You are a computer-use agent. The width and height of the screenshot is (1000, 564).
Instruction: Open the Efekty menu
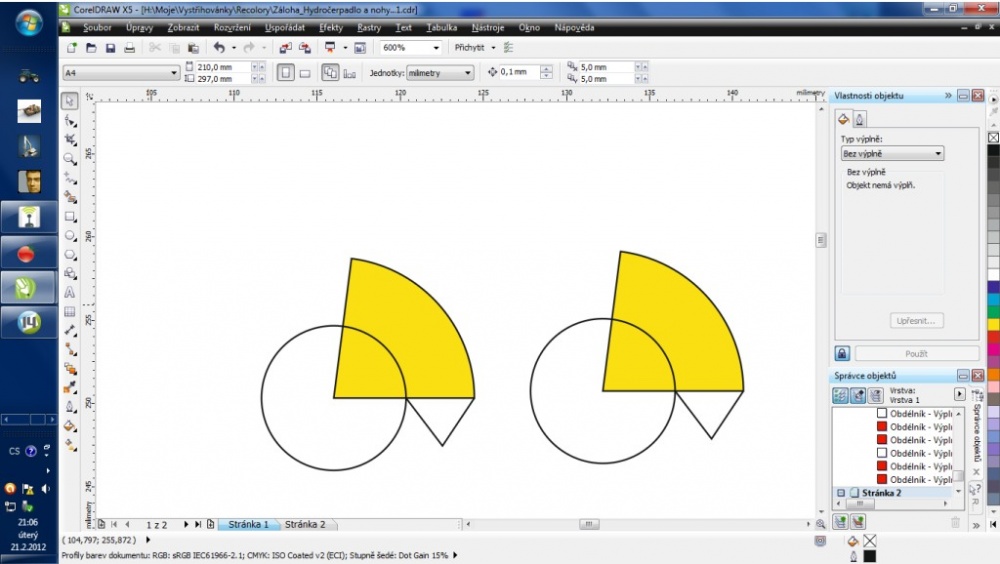tap(331, 27)
